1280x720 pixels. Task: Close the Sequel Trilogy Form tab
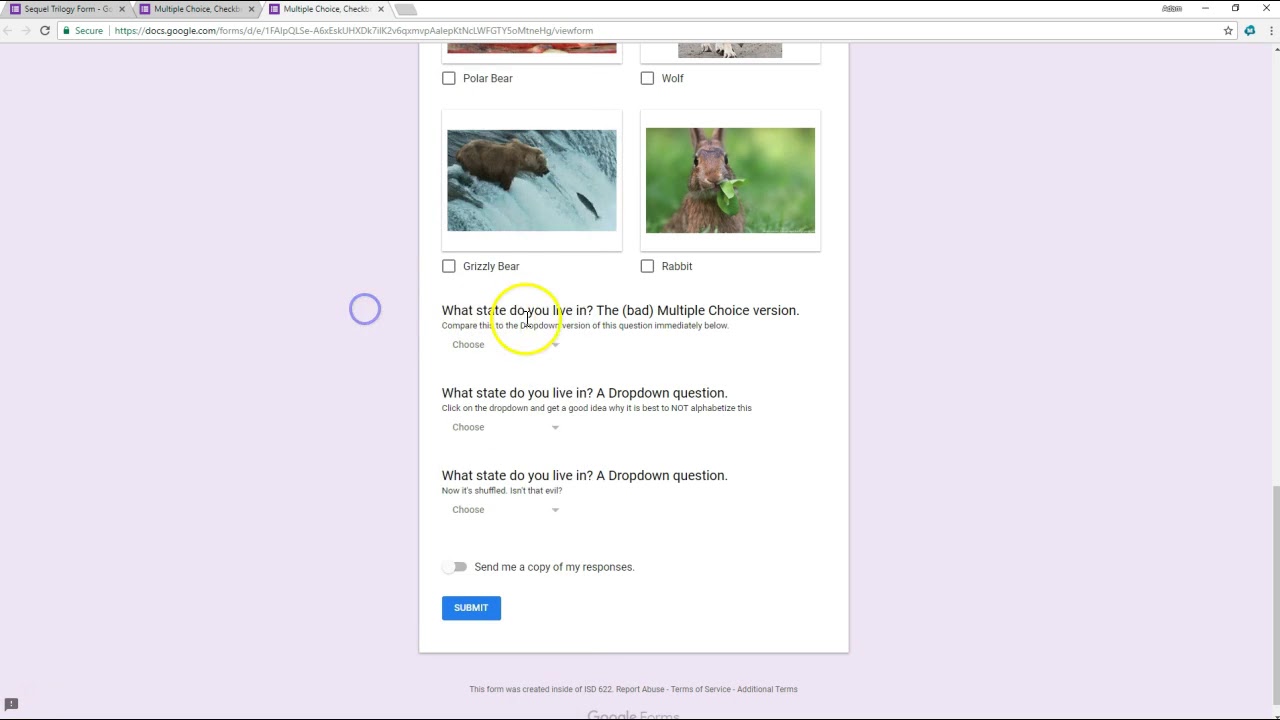pyautogui.click(x=122, y=9)
